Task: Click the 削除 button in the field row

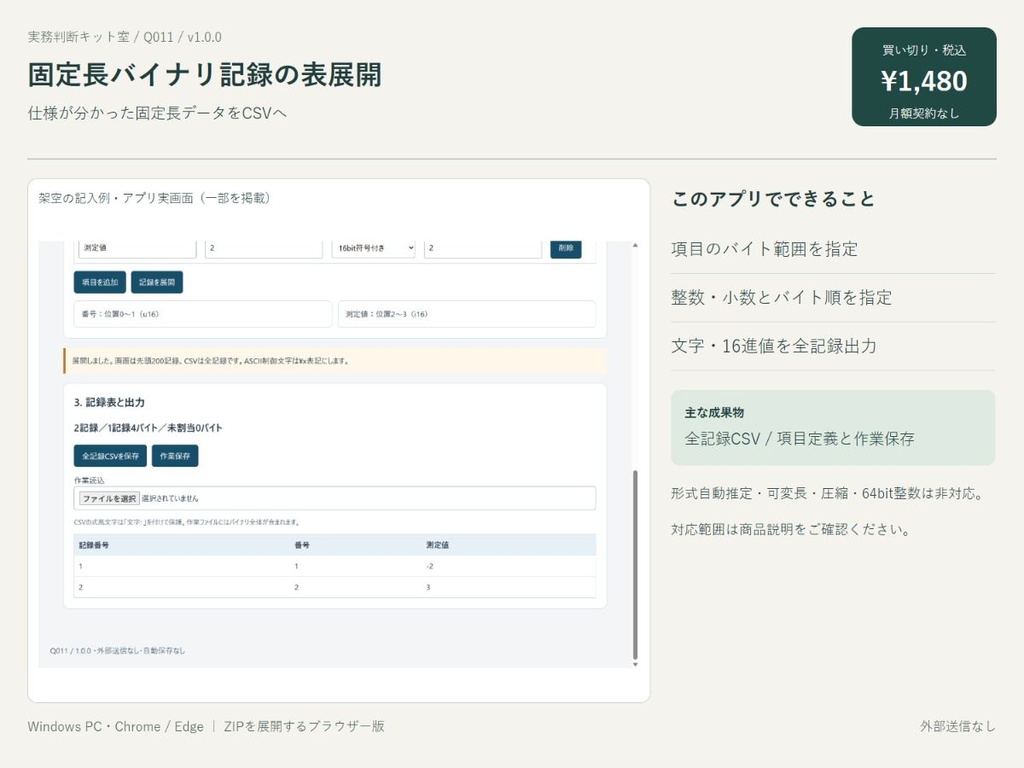Action: click(x=566, y=248)
